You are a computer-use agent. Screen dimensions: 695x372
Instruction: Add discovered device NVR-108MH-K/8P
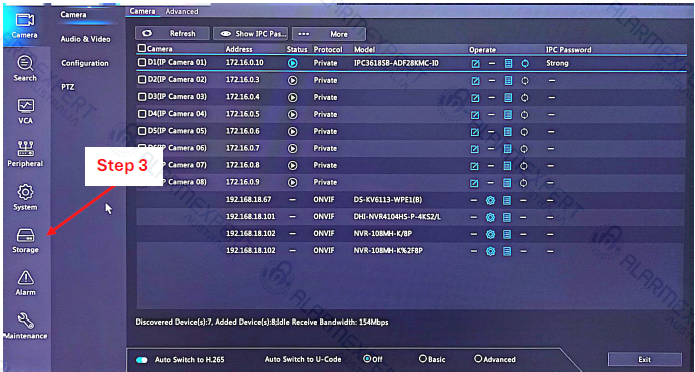490,234
